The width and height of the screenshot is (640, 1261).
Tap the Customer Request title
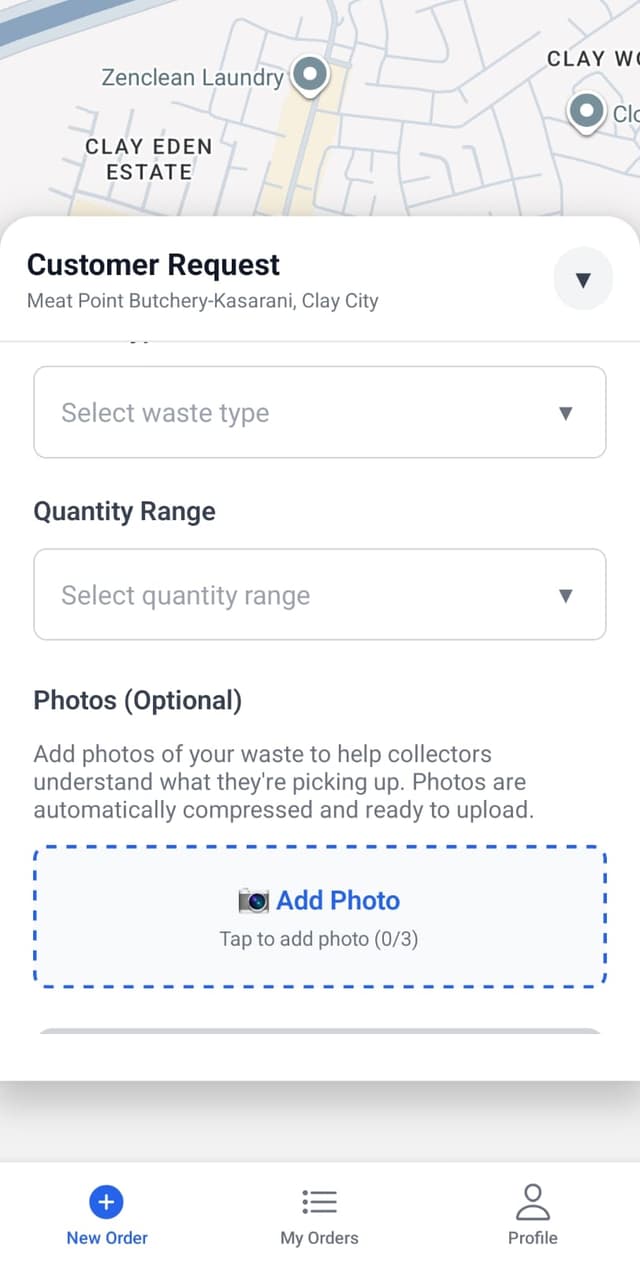pyautogui.click(x=153, y=265)
